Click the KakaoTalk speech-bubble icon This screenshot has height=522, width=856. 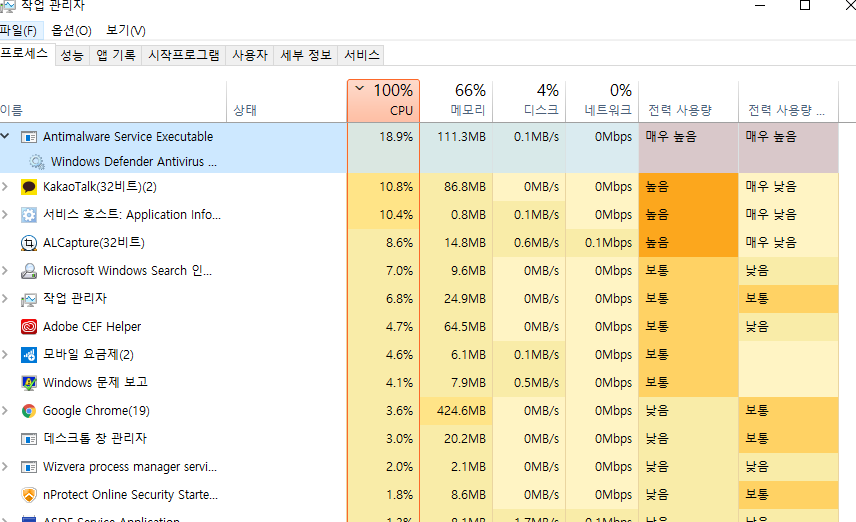pyautogui.click(x=28, y=187)
